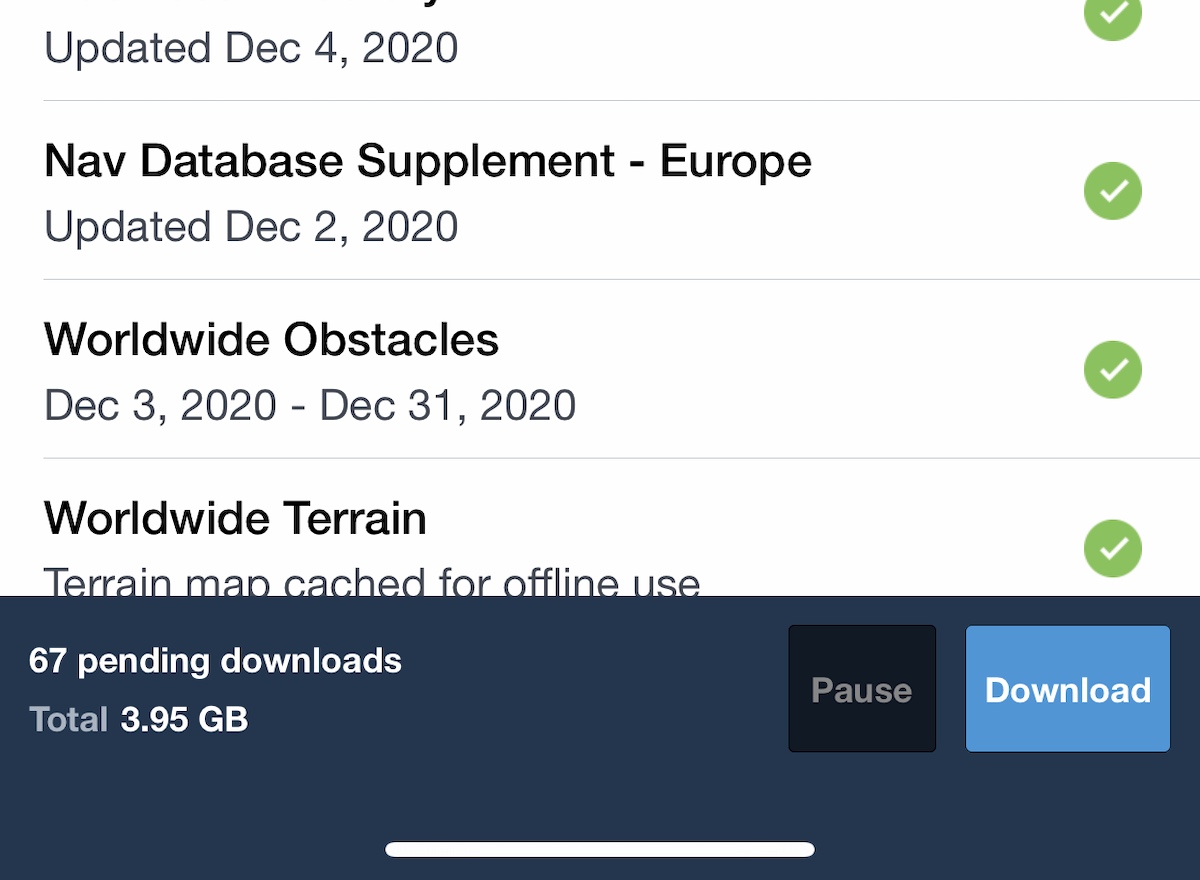Tap the number 67 in pending downloads
The height and width of the screenshot is (880, 1200).
(x=47, y=661)
